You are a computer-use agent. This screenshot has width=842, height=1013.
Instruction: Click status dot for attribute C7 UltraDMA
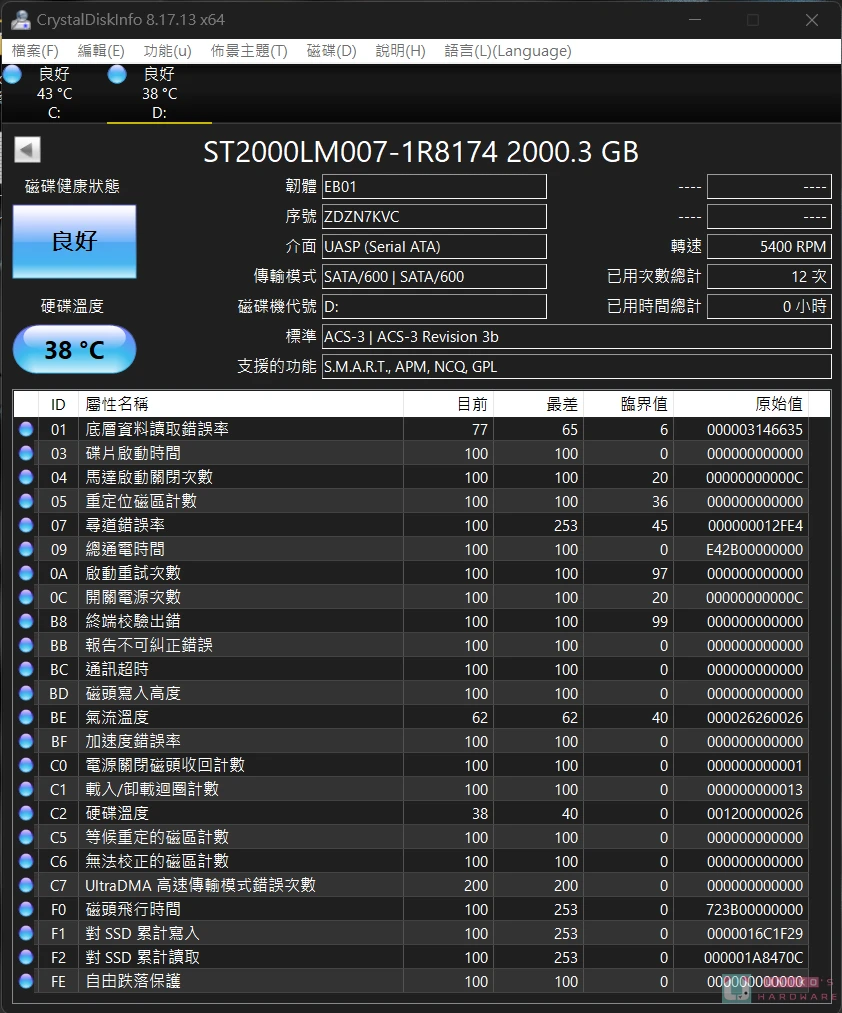coord(26,885)
